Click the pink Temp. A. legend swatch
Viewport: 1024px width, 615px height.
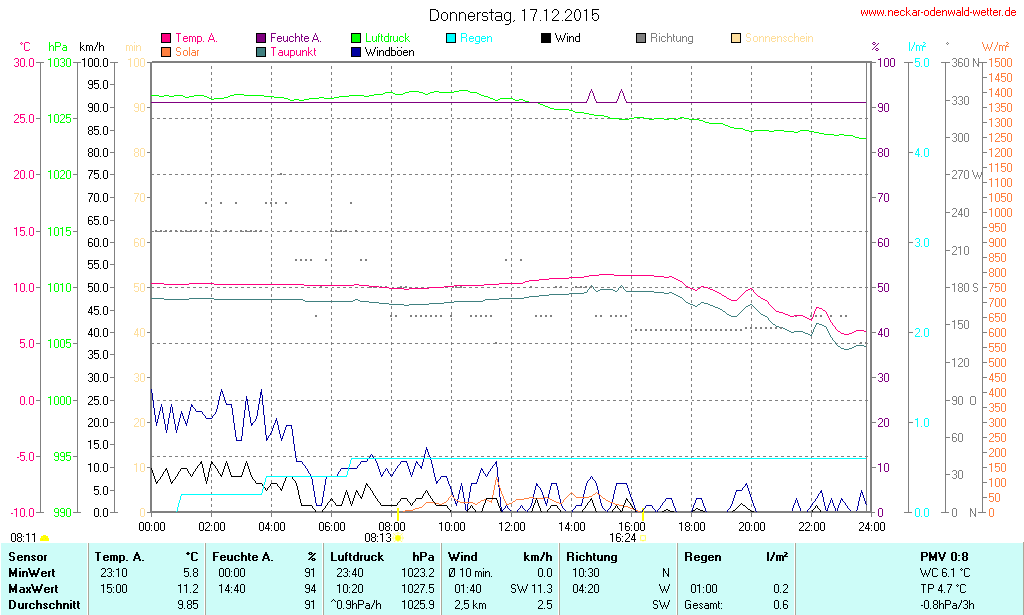(166, 39)
